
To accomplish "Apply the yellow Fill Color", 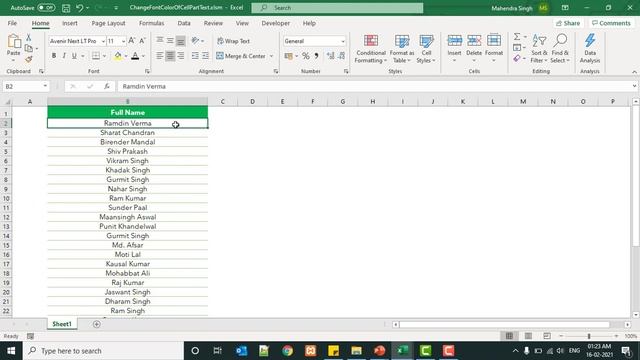I will coord(118,56).
